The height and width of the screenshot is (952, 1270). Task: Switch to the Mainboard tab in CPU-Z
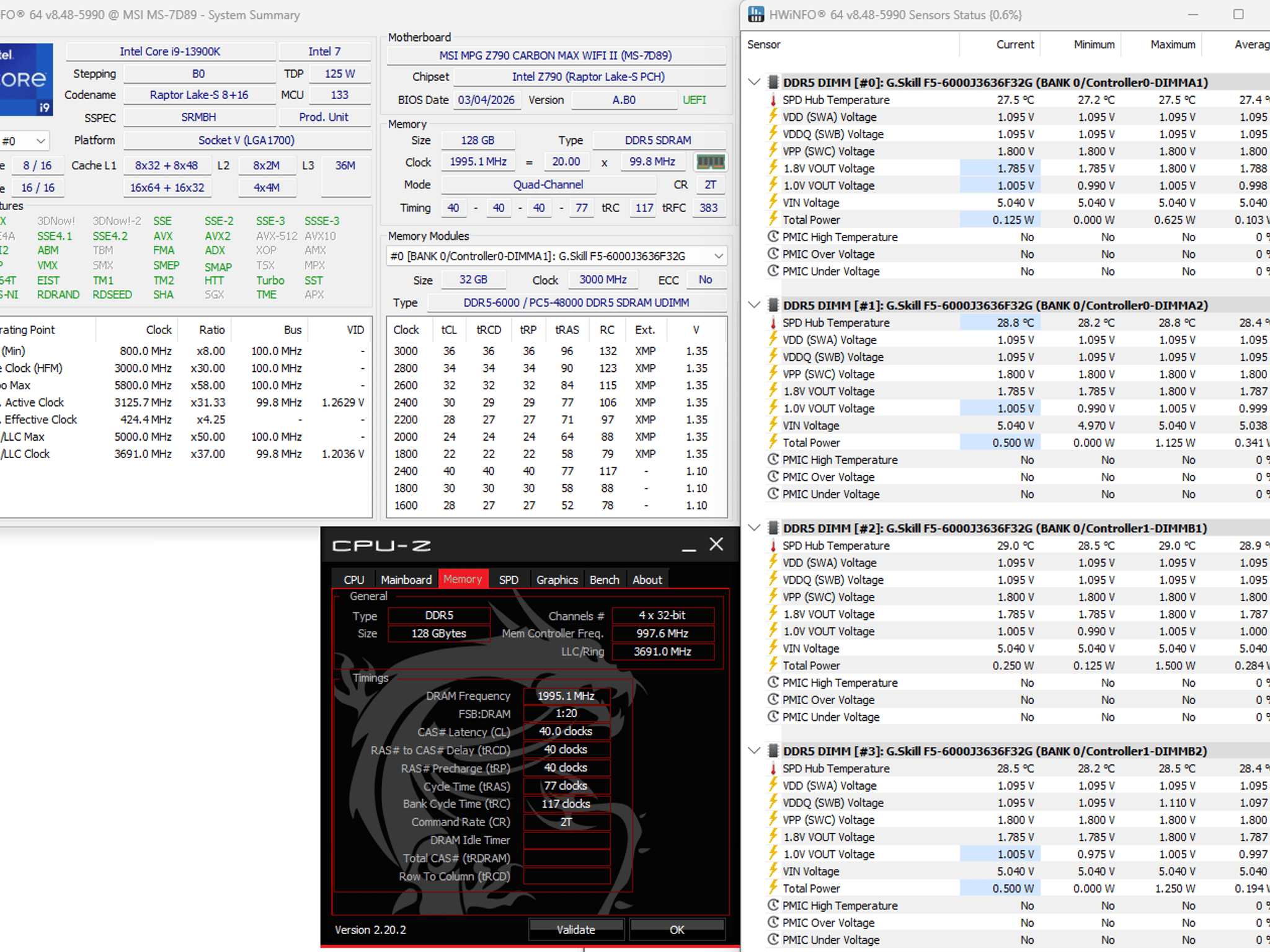click(x=406, y=580)
